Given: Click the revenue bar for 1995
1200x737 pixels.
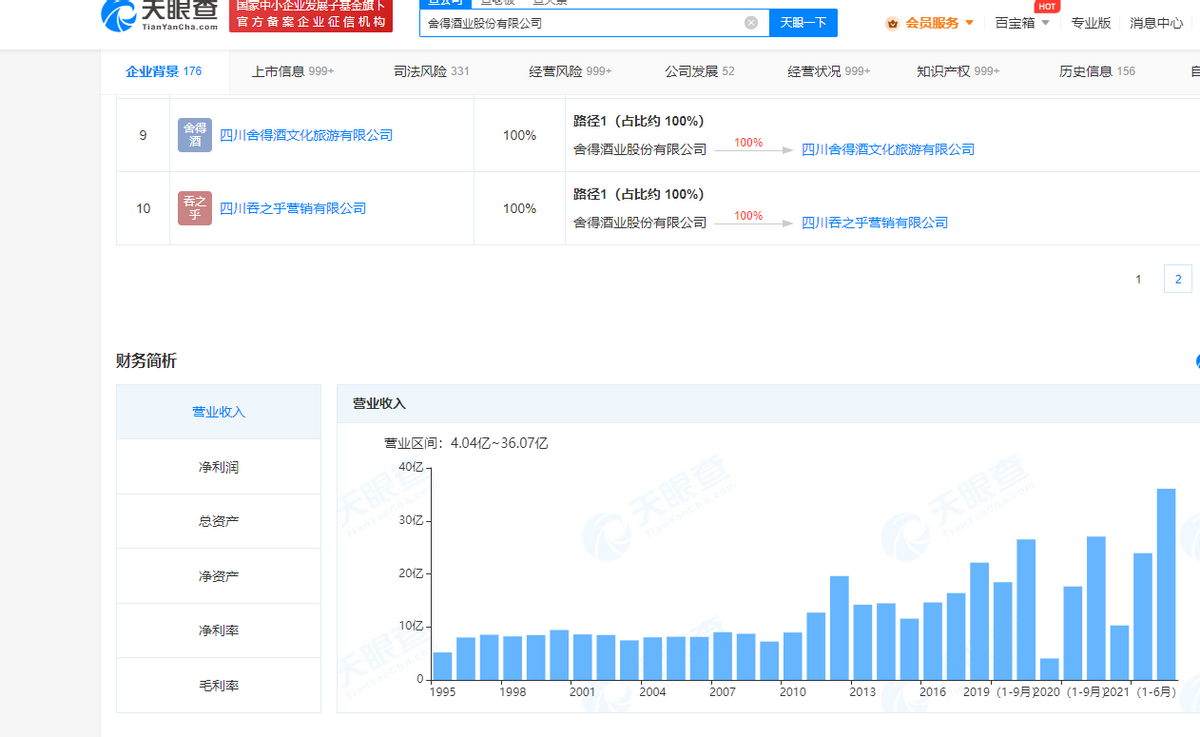Looking at the screenshot, I should click(x=442, y=666).
